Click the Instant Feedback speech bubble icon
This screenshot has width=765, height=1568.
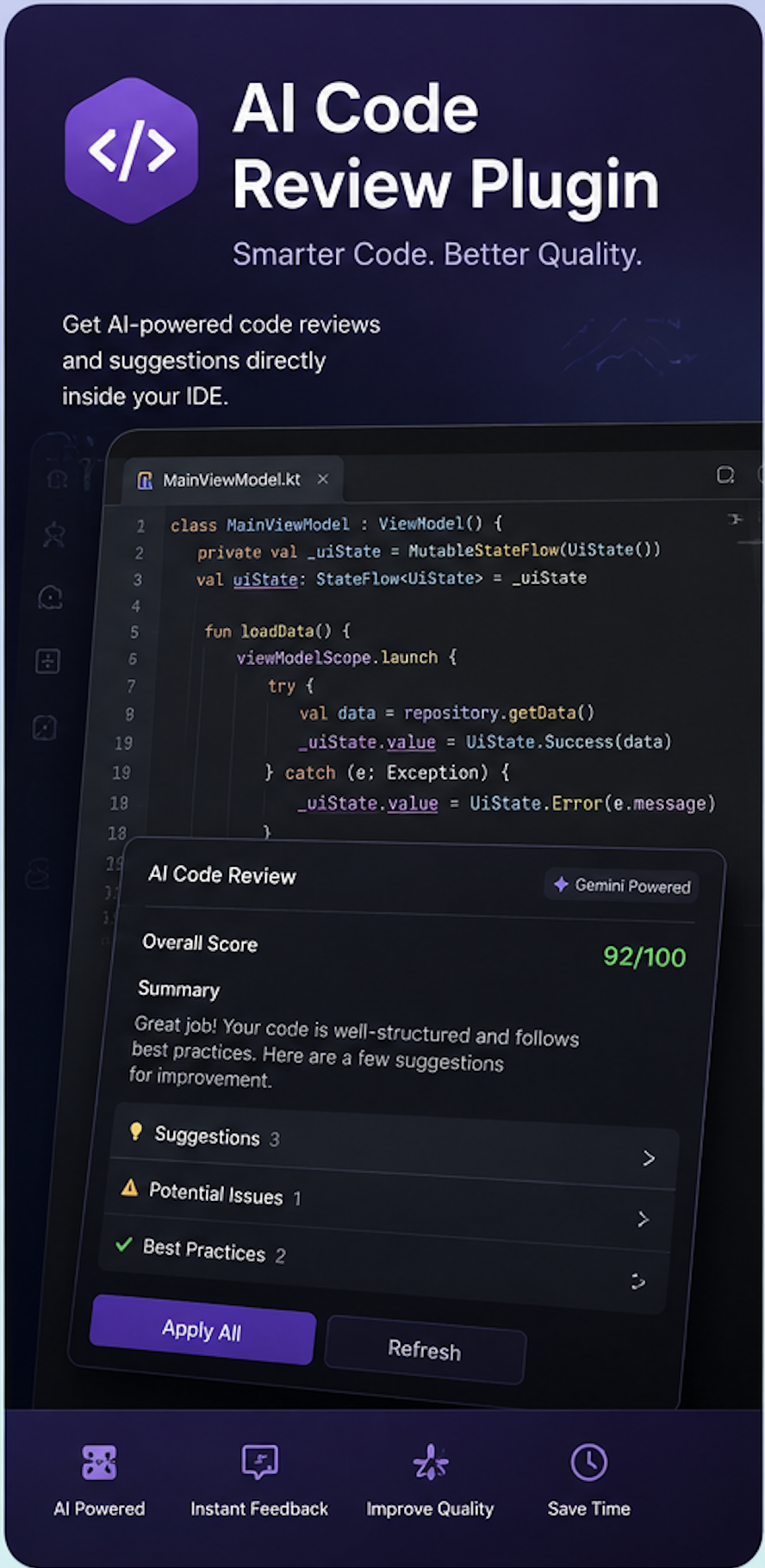tap(259, 1461)
